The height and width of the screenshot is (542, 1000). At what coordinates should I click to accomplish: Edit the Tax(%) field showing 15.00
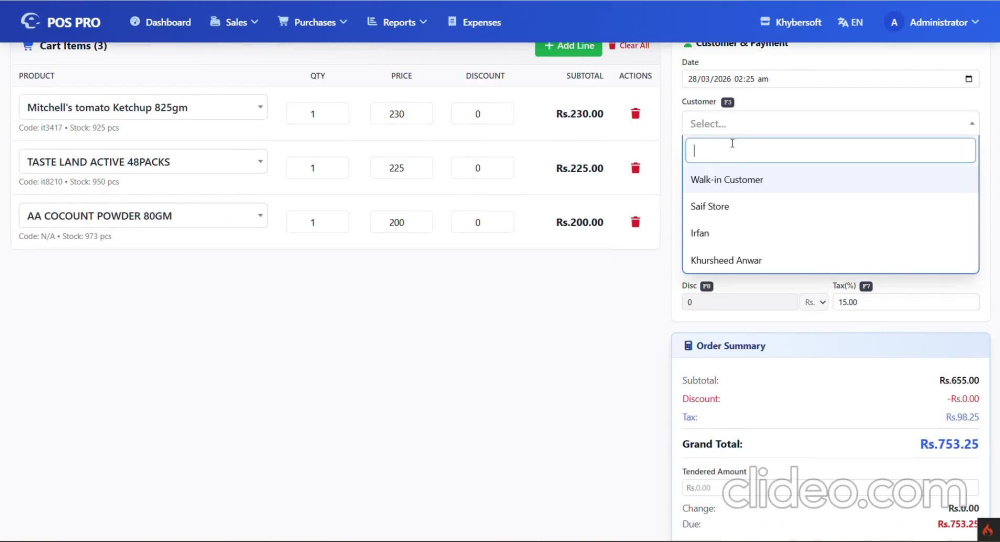pos(906,302)
